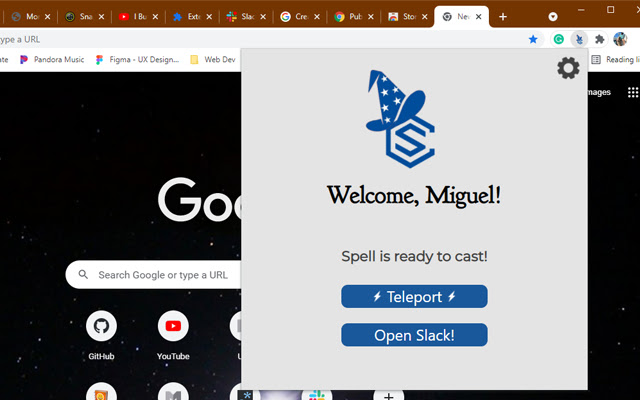This screenshot has height=400, width=640.
Task: Click the Pandora bookmark favicon
Action: (24, 60)
